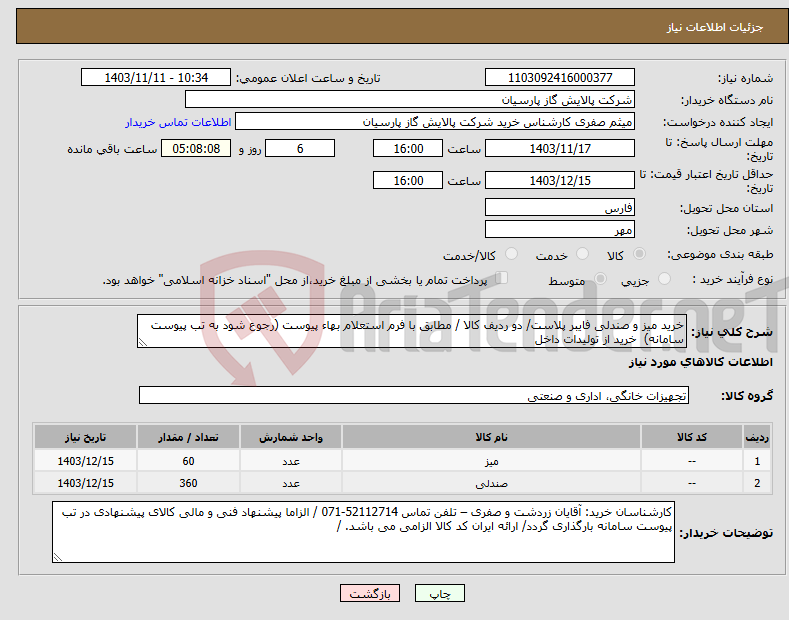
Task: Click the ردیف column header
Action: pos(757,437)
